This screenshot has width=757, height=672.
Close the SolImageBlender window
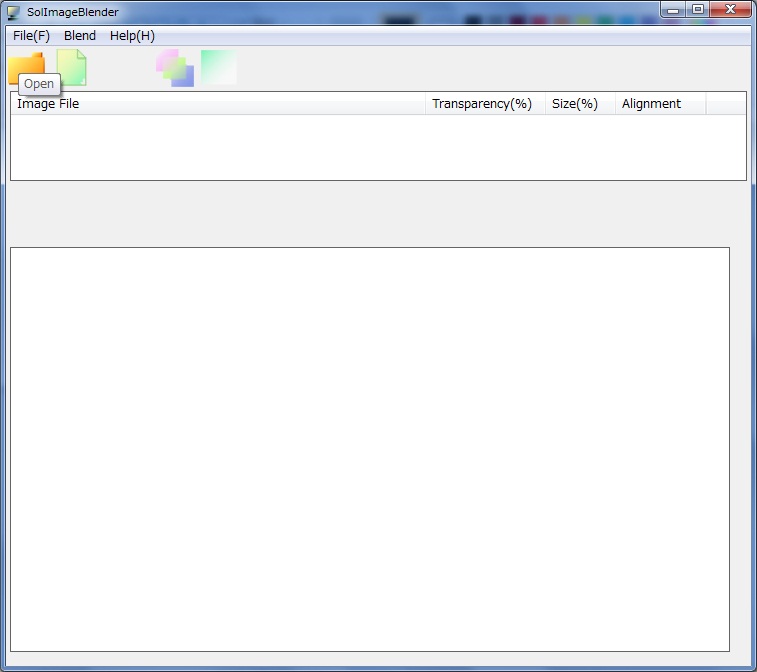click(x=730, y=10)
